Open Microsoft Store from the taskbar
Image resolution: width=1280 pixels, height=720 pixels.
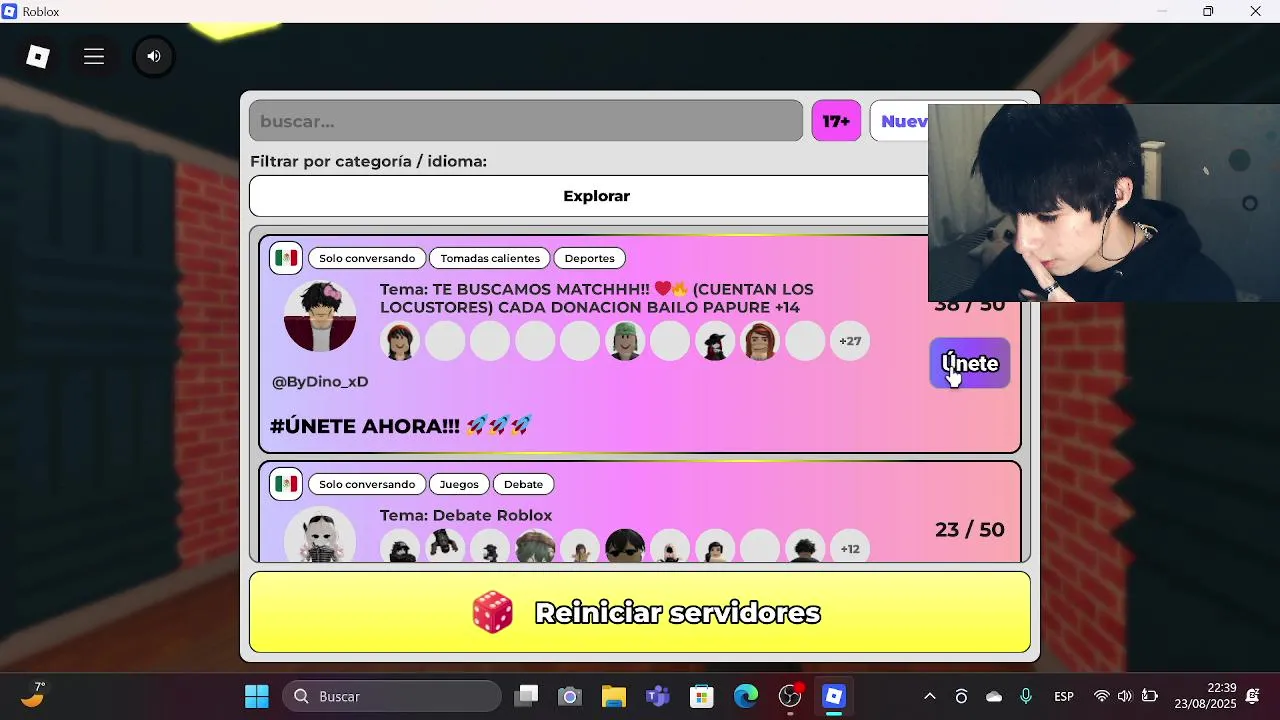pos(702,696)
